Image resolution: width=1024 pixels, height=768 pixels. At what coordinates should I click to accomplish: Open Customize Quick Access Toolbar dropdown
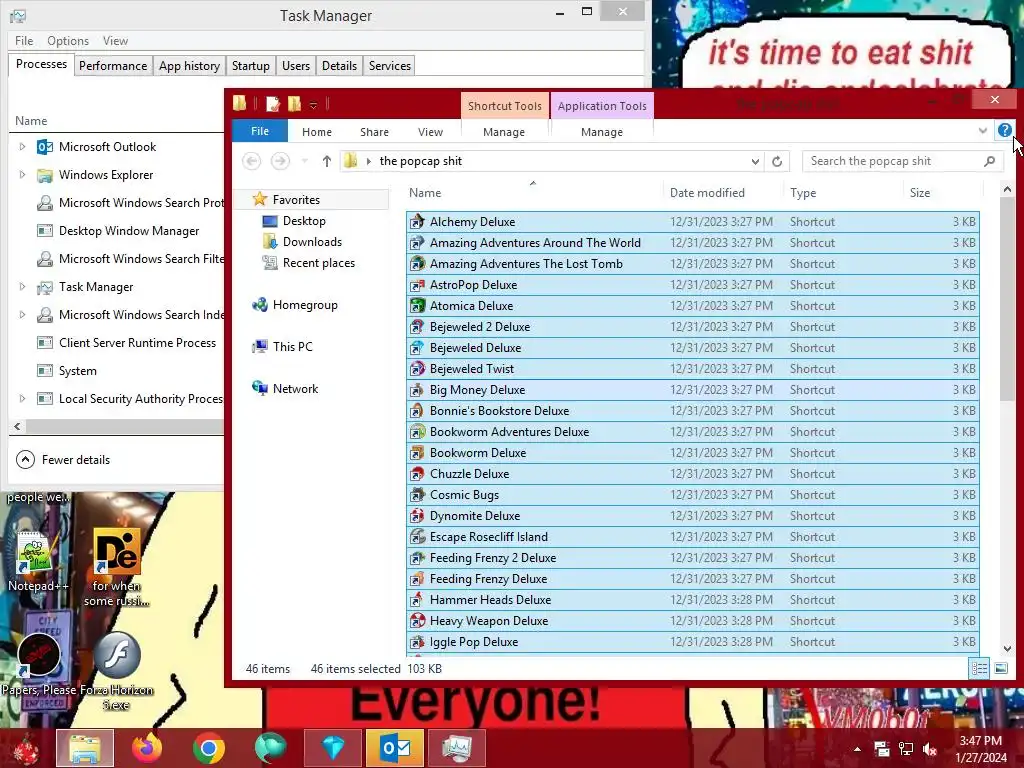pos(313,105)
